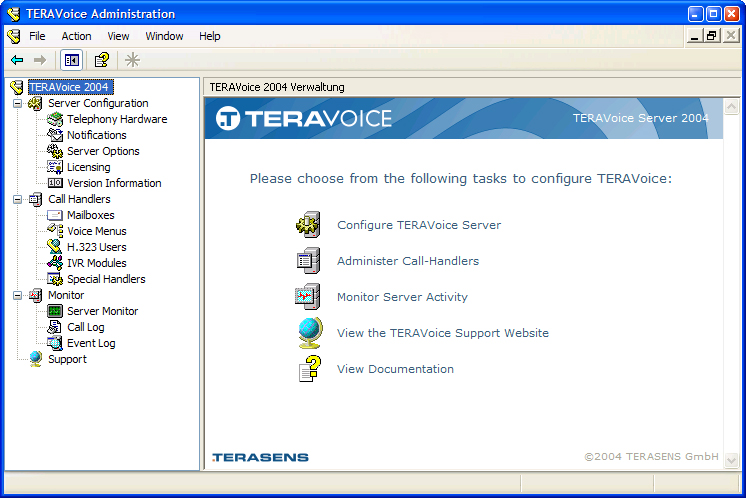Click the Administer Call-Handlers icon
This screenshot has height=498, width=746.
308,261
